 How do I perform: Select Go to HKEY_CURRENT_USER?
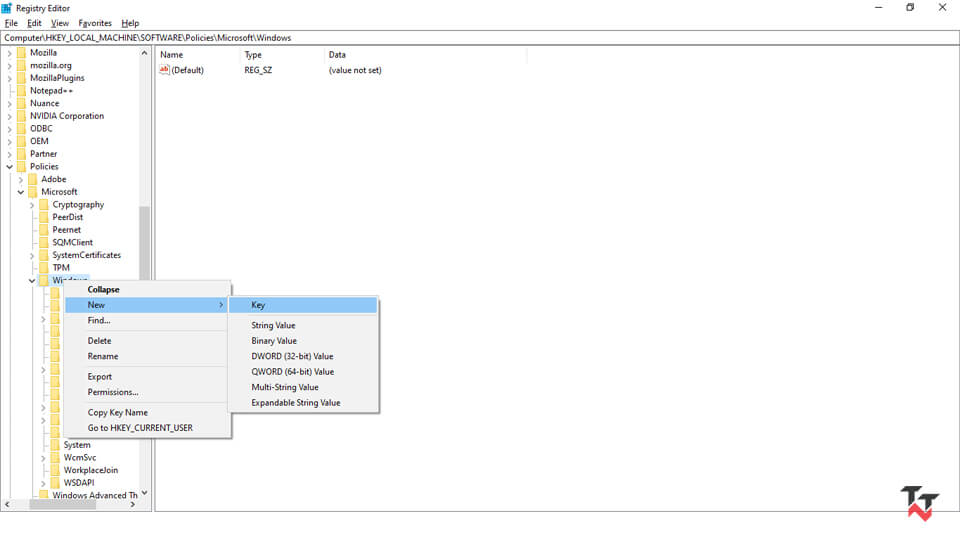pyautogui.click(x=147, y=428)
